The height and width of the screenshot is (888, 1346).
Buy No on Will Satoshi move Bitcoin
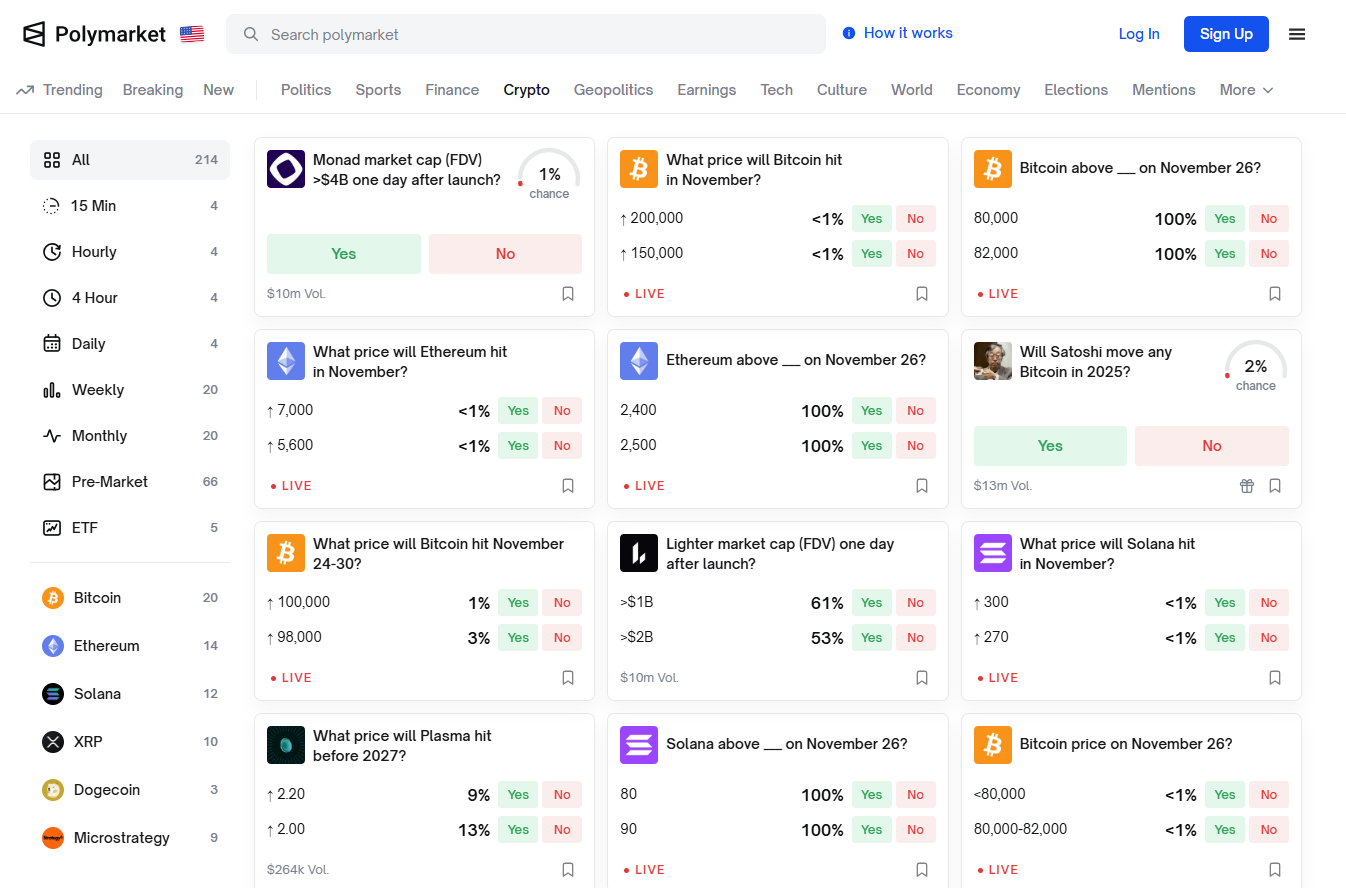(x=1212, y=446)
